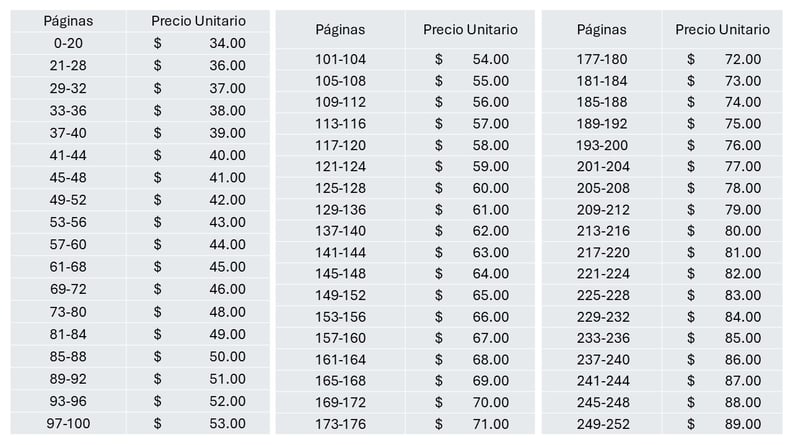Click the 48.00 price cell
The image size is (793, 445).
click(x=198, y=312)
